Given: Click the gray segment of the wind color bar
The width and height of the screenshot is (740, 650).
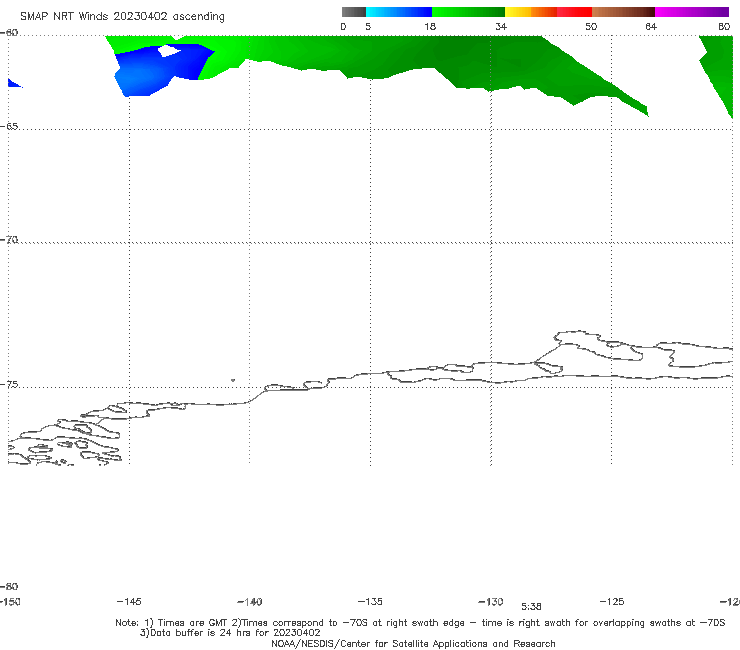Looking at the screenshot, I should (354, 12).
